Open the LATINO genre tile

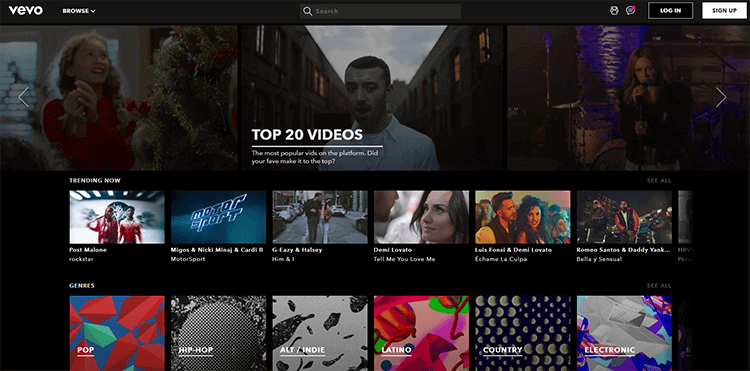point(421,333)
